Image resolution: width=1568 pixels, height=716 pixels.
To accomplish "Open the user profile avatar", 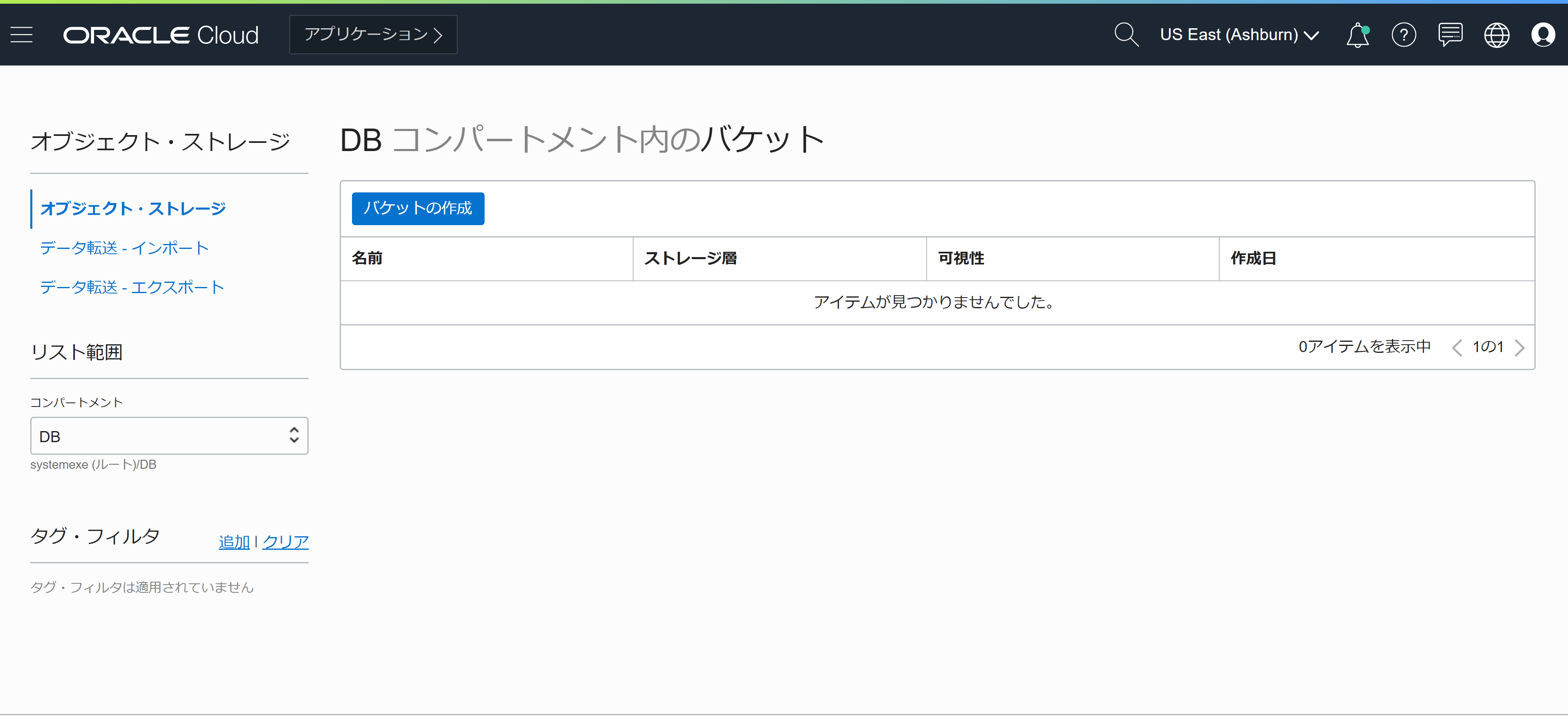I will [x=1543, y=35].
